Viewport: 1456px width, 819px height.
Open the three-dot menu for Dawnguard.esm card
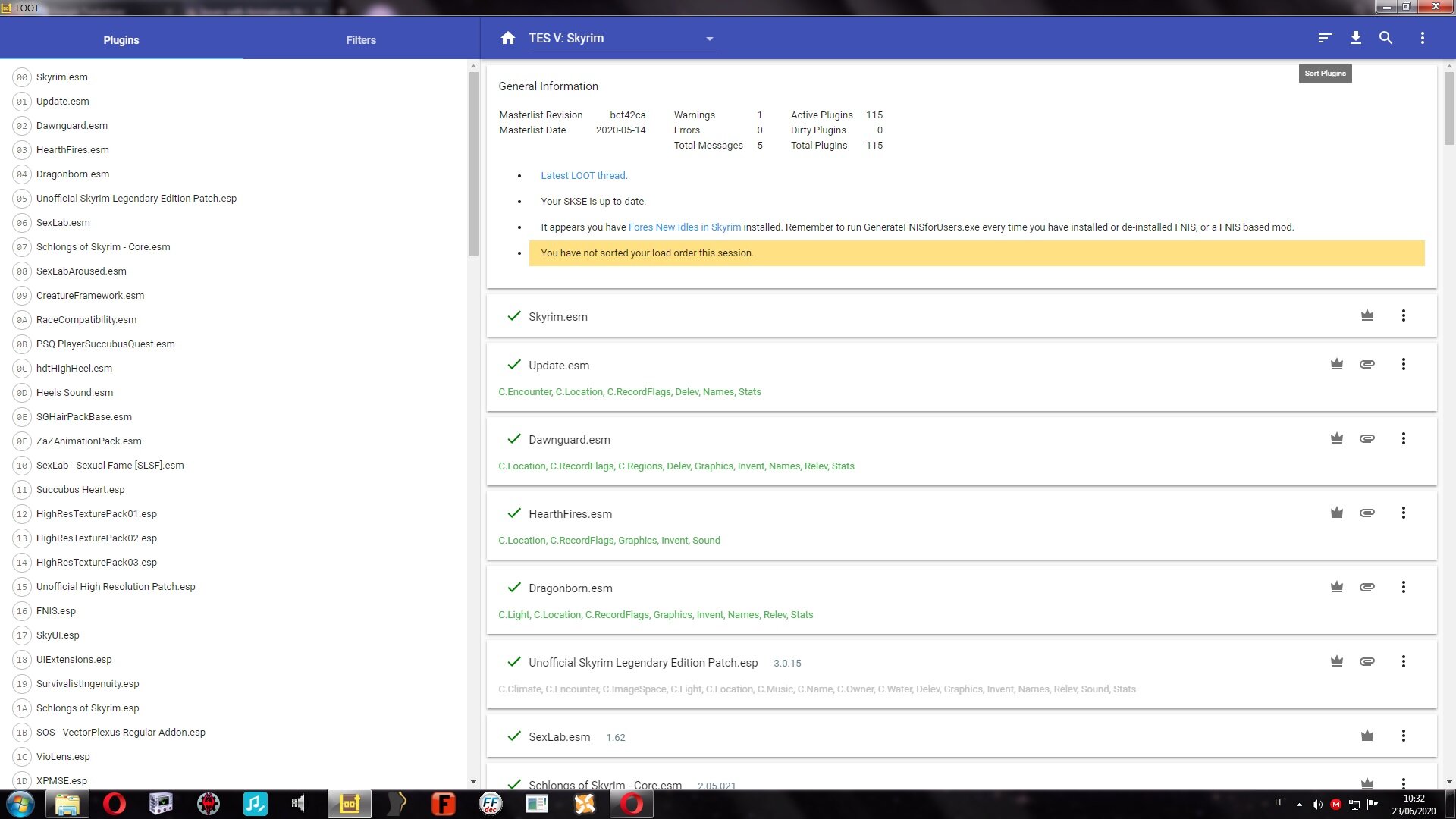click(x=1404, y=438)
